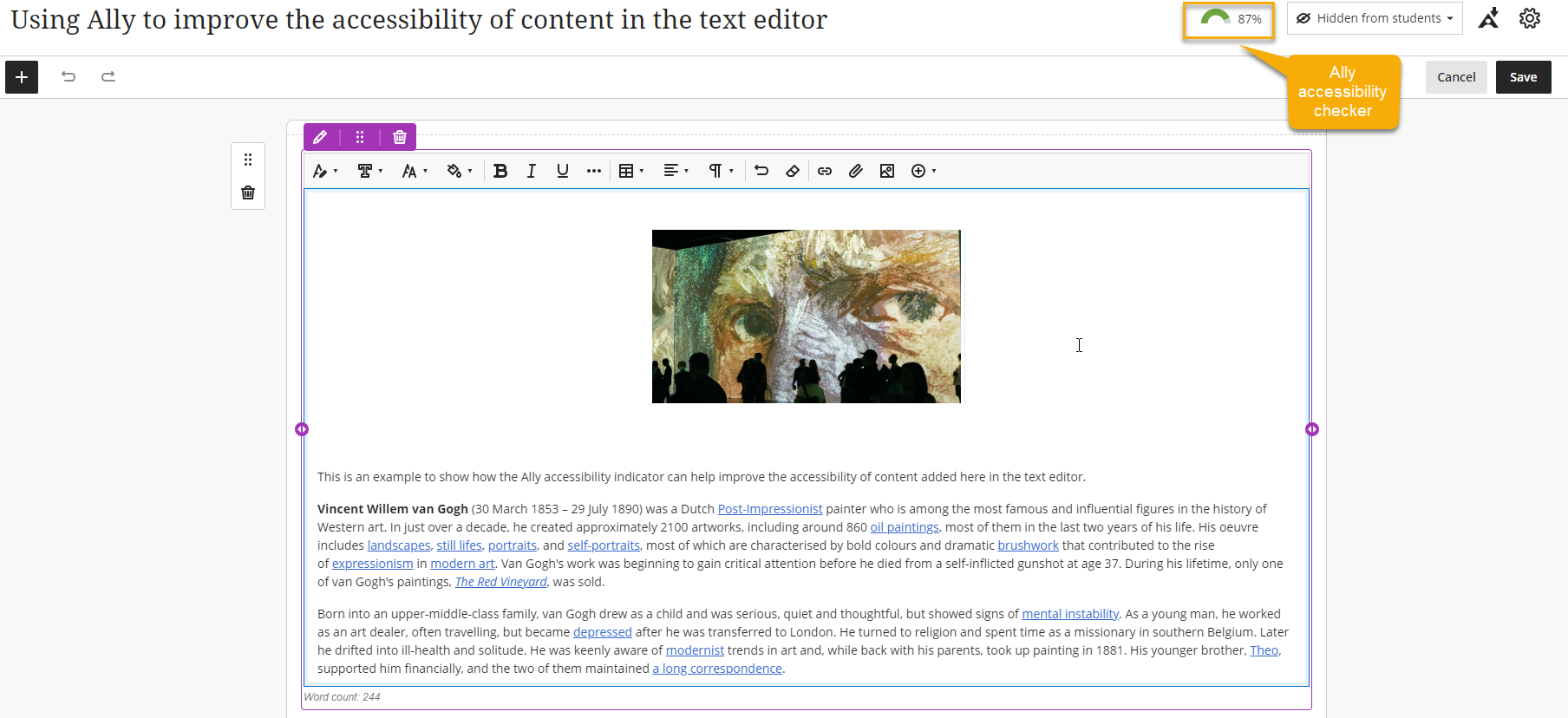Open the text style dropdown
The width and height of the screenshot is (1568, 718).
coord(325,171)
